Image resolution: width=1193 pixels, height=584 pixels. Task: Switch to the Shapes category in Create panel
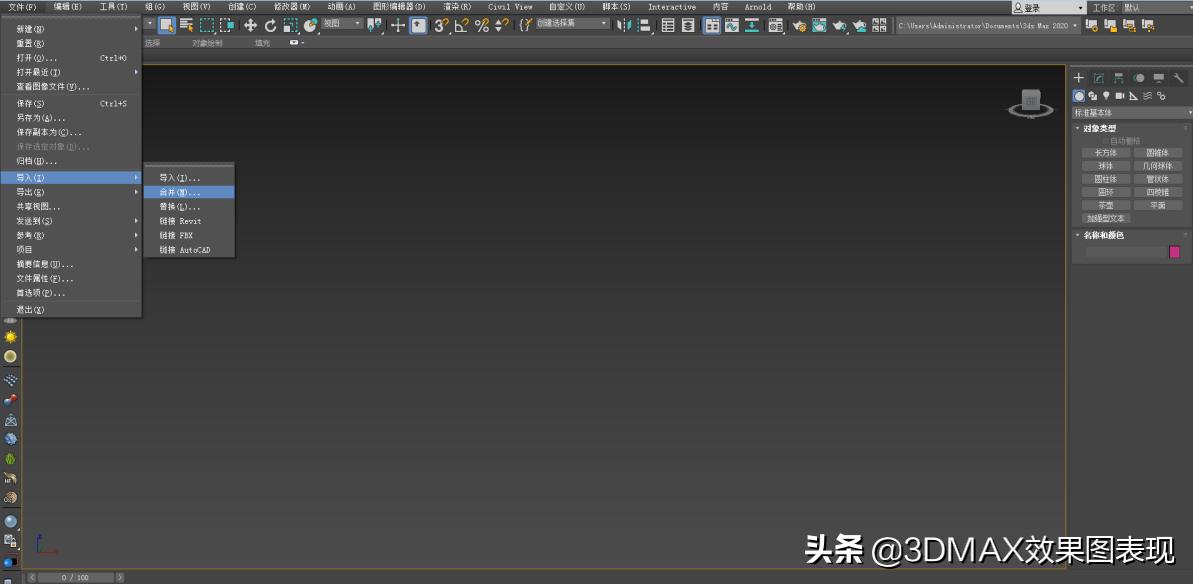click(x=1091, y=95)
